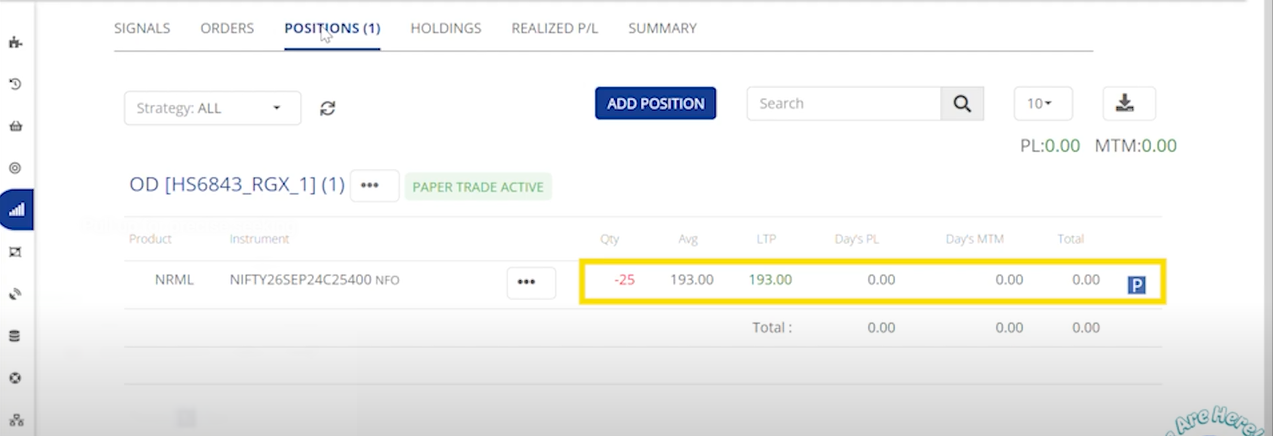Expand the 10 rows-per-page dropdown
This screenshot has width=1273, height=436.
click(x=1042, y=104)
